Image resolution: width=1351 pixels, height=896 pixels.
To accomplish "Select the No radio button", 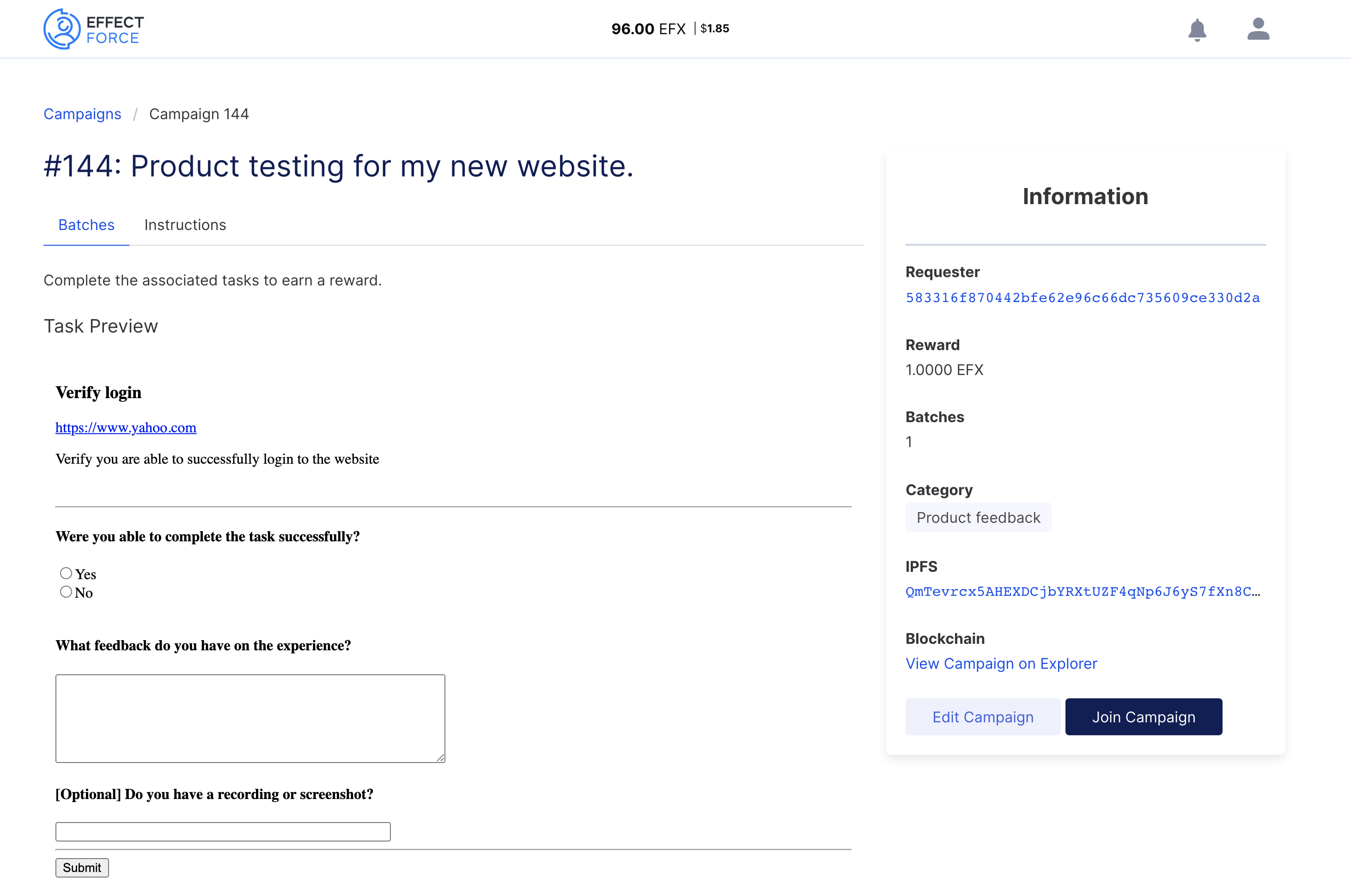I will pyautogui.click(x=66, y=592).
